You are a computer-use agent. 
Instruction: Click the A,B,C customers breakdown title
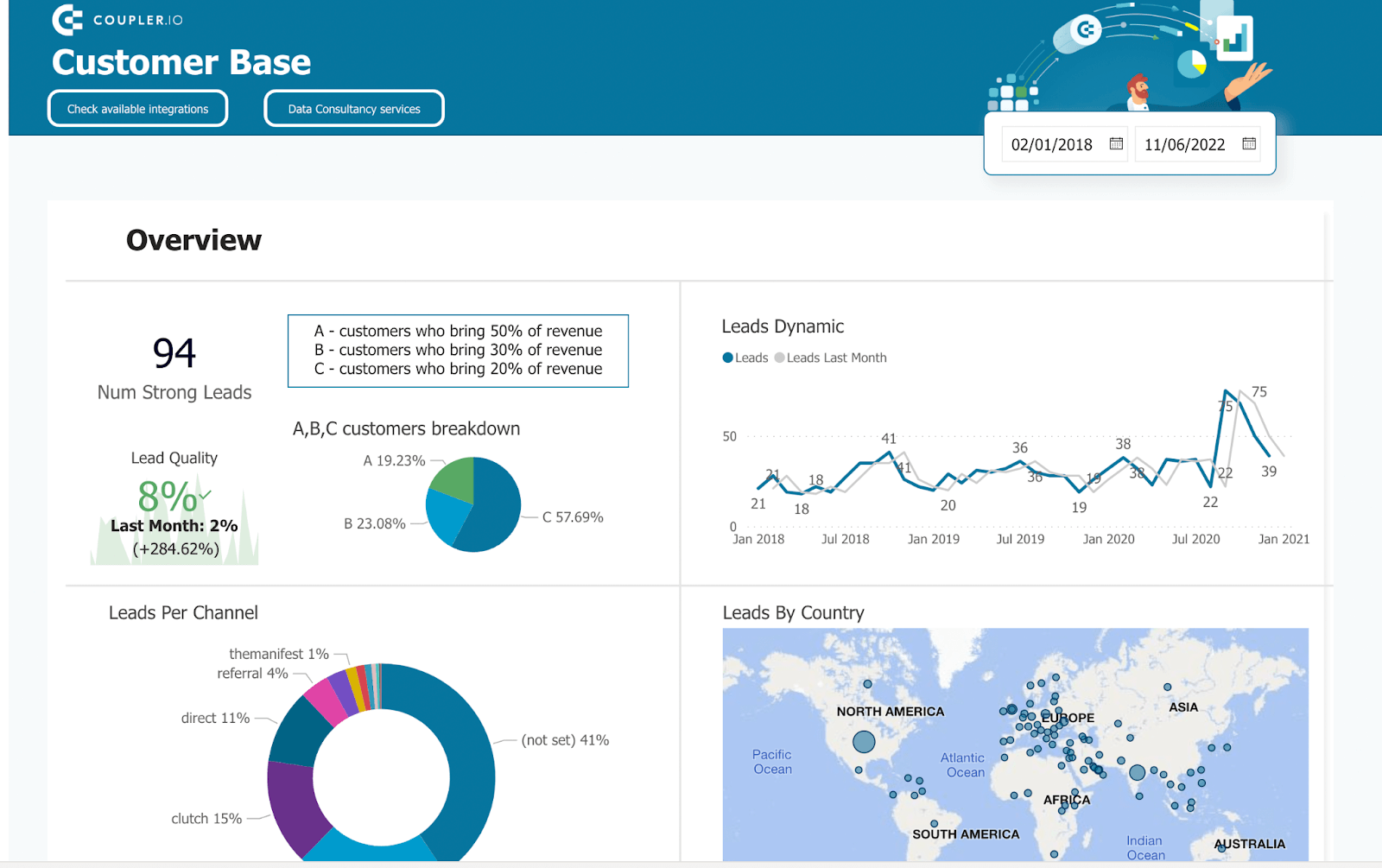(x=406, y=428)
